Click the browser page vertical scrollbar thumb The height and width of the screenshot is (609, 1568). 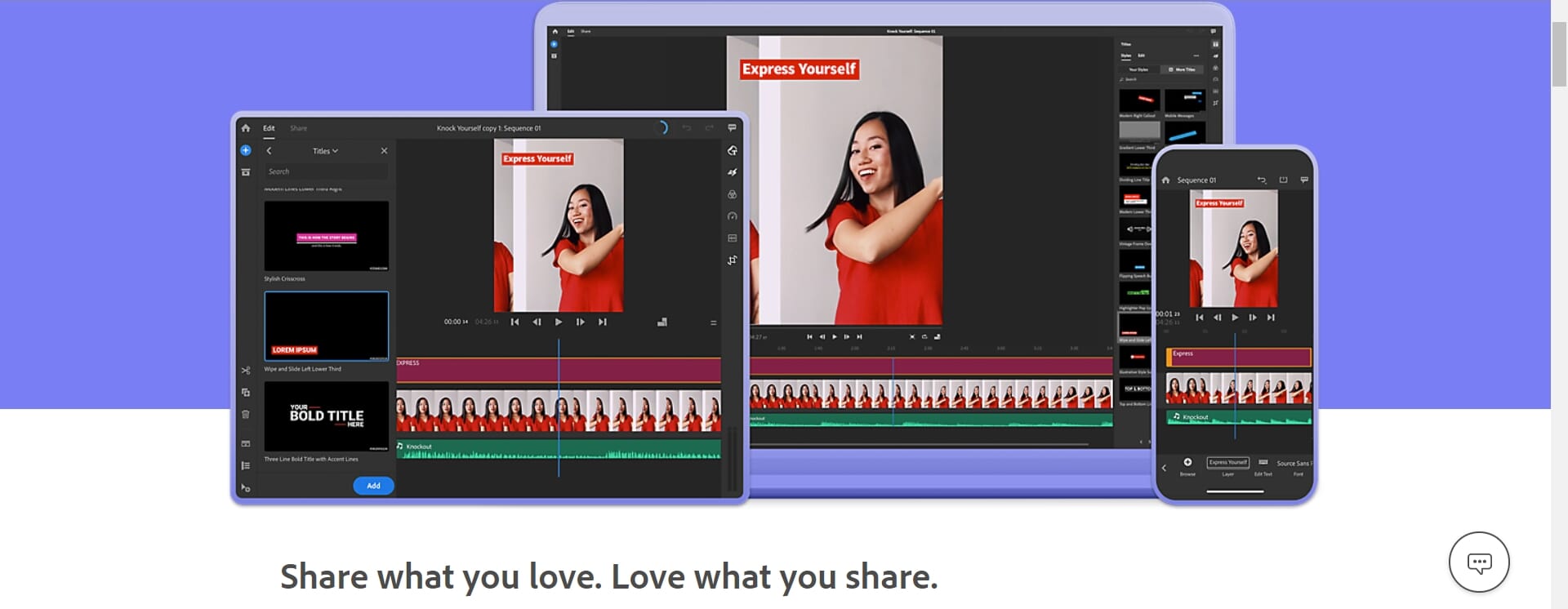pos(1559,55)
